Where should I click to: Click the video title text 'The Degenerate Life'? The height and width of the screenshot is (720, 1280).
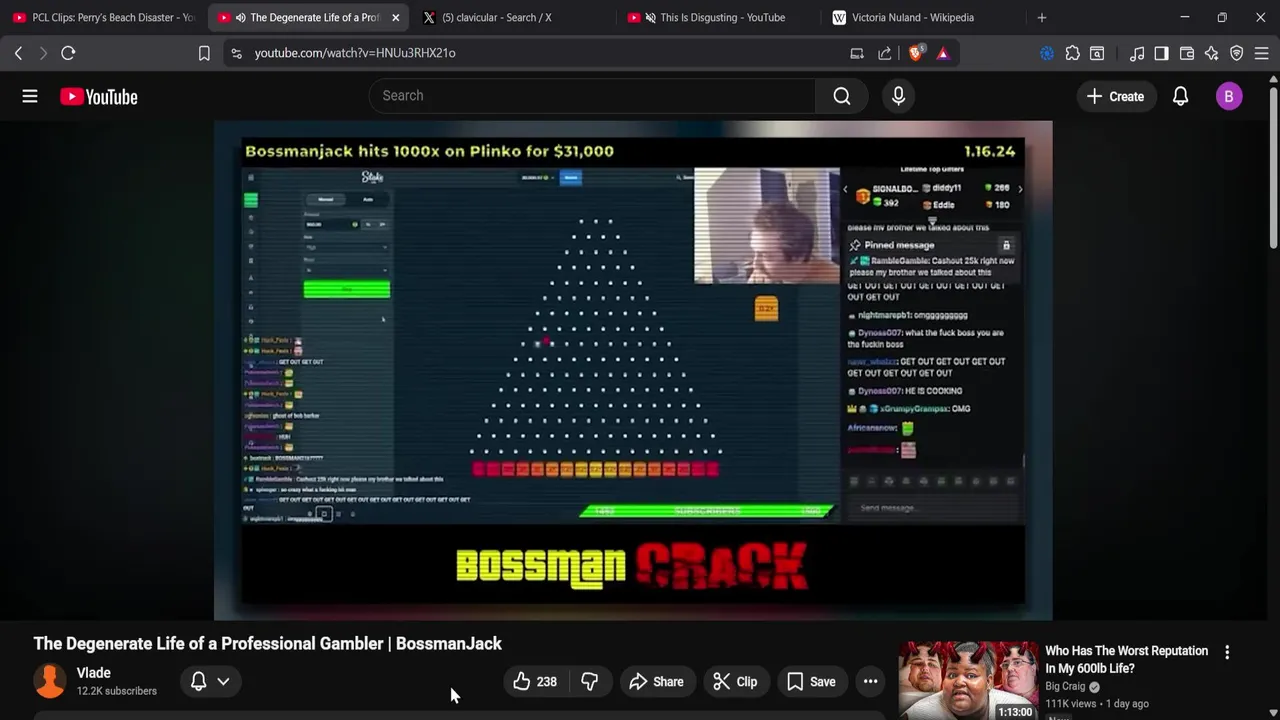click(x=268, y=643)
